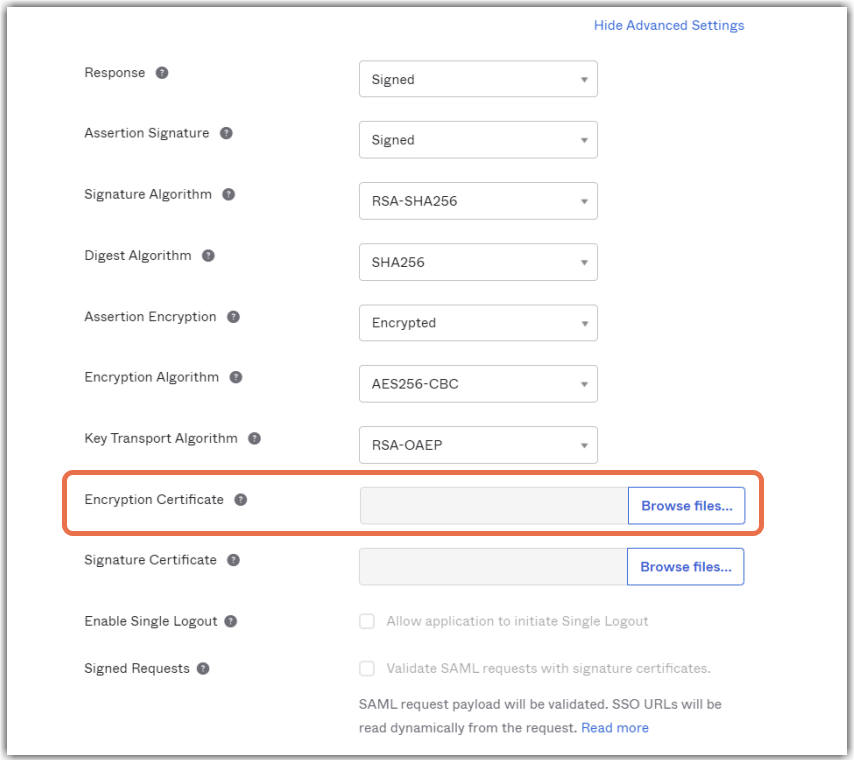Click the Signature Algorithm help icon

pos(229,195)
